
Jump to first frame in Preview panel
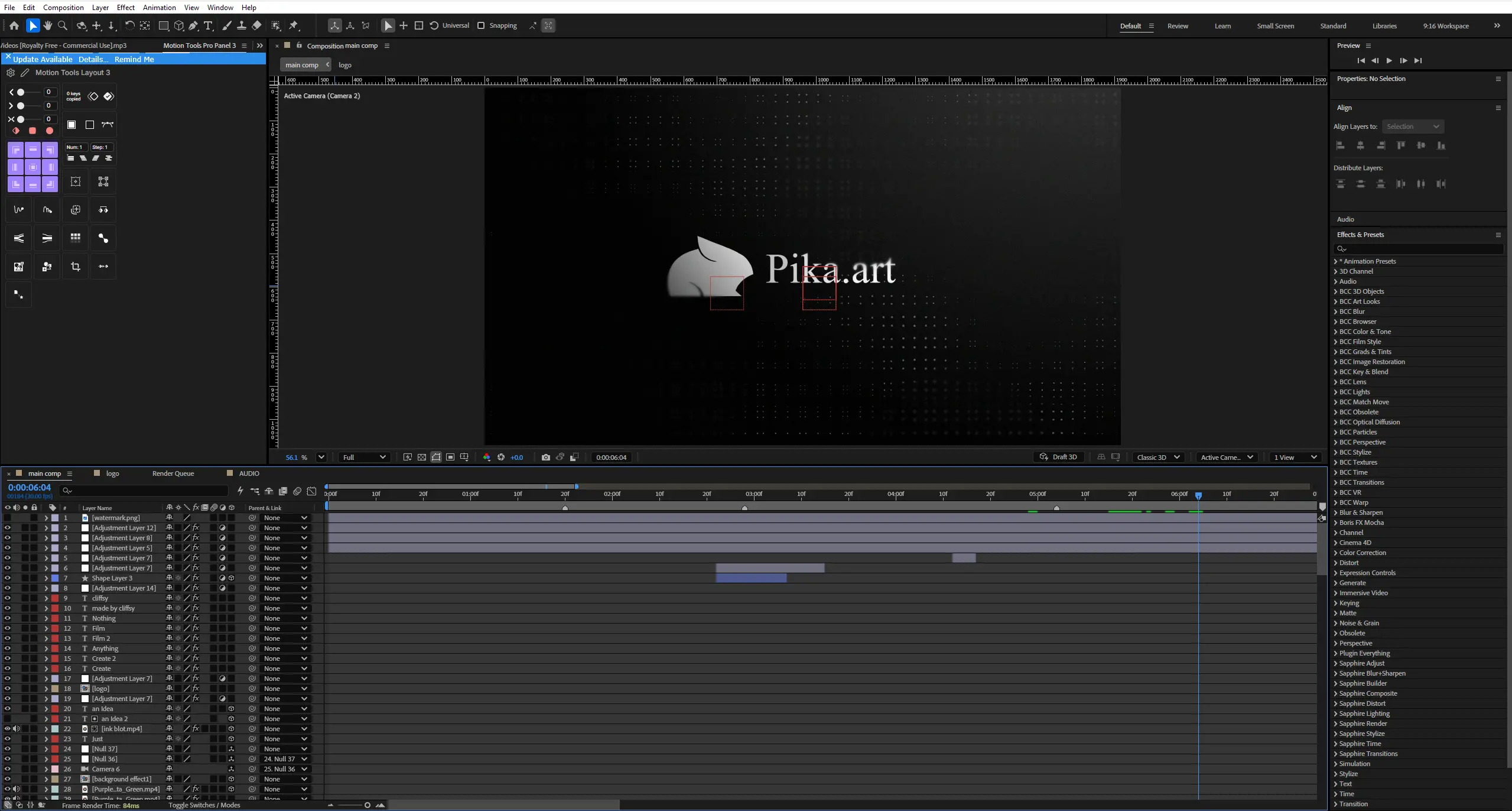point(1361,60)
